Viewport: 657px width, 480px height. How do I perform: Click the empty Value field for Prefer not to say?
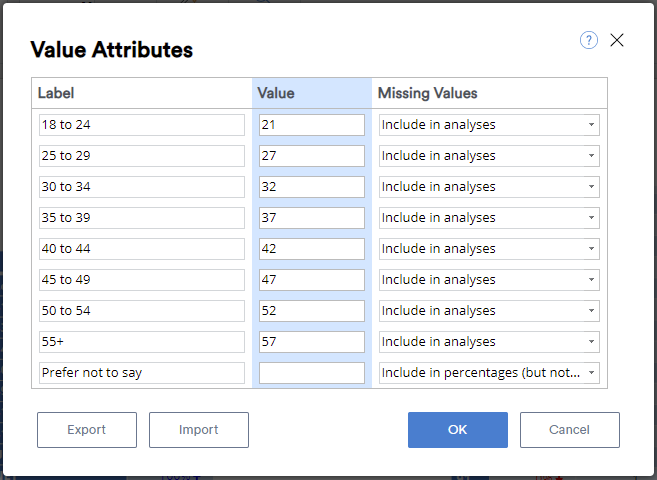click(312, 373)
